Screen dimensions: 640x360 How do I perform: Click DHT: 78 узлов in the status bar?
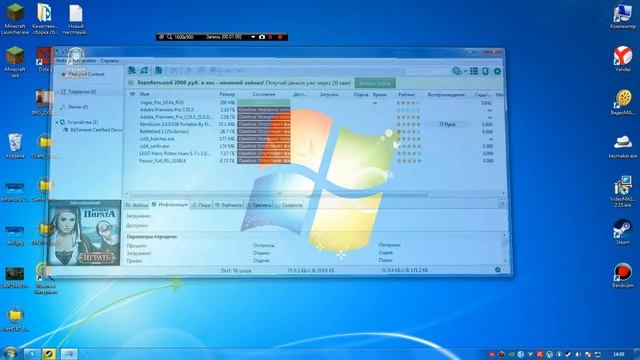(236, 270)
